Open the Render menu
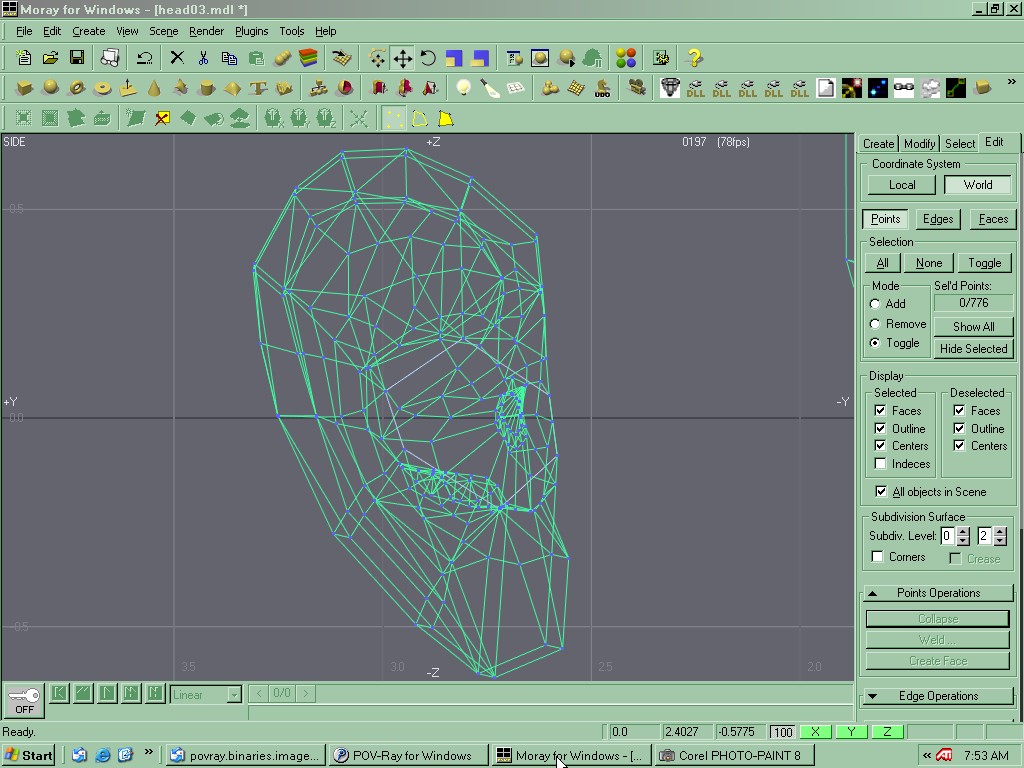Viewport: 1024px width, 768px height. click(x=206, y=31)
